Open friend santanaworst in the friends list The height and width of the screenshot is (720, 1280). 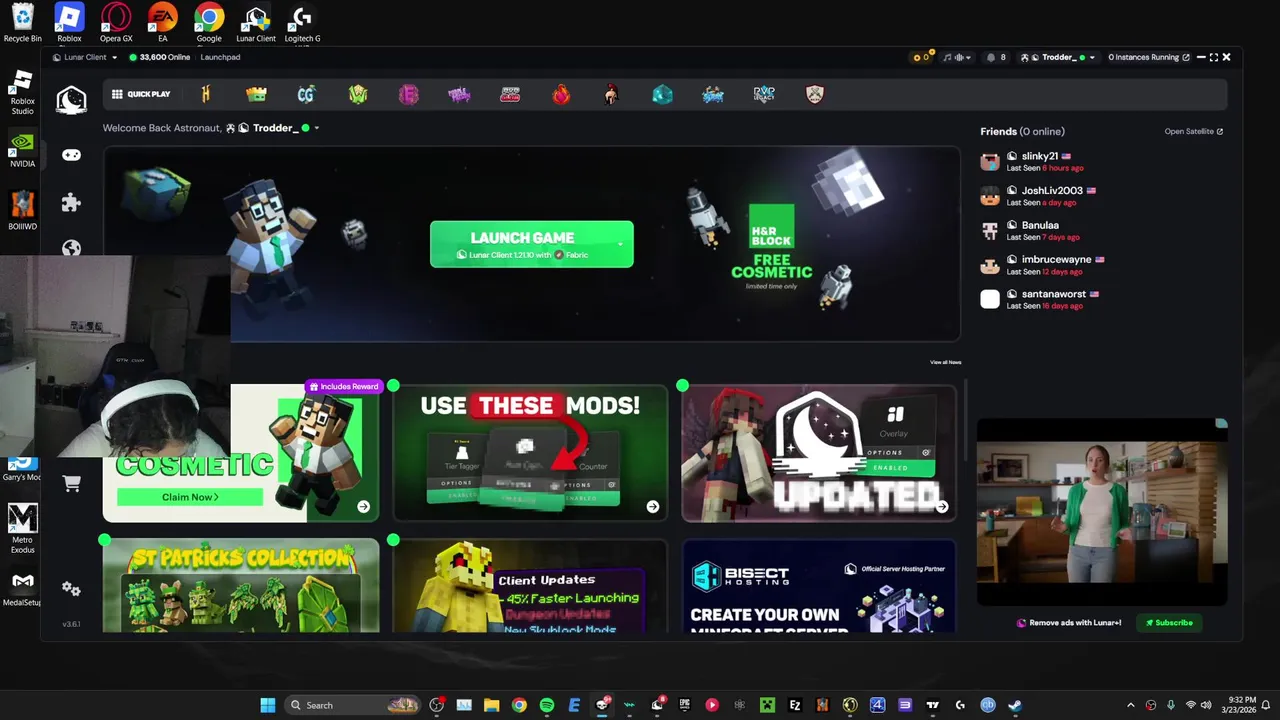1040,300
